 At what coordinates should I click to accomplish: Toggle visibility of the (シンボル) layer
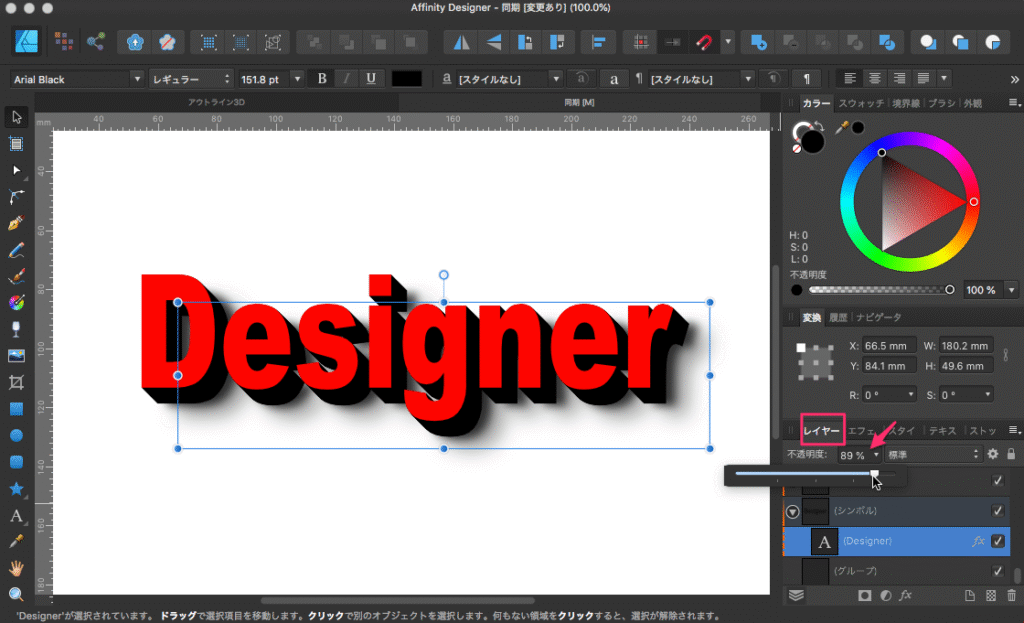pos(997,511)
